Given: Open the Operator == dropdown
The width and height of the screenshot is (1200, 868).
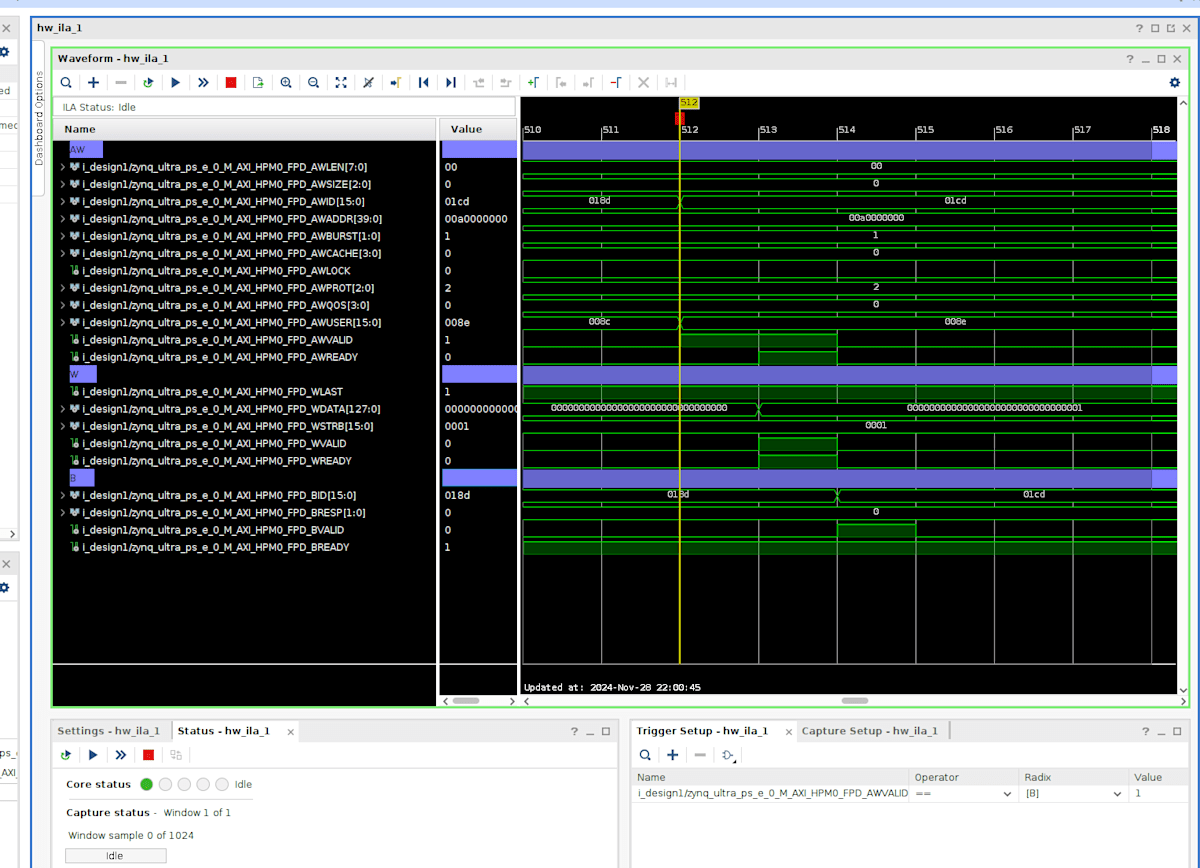Looking at the screenshot, I should [964, 794].
